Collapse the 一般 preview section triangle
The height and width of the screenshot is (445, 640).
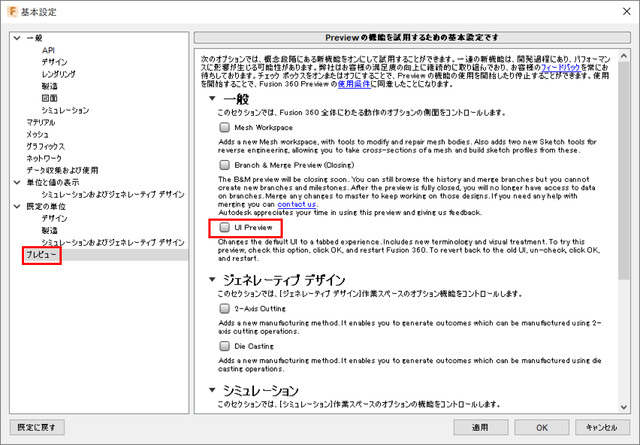pyautogui.click(x=212, y=98)
